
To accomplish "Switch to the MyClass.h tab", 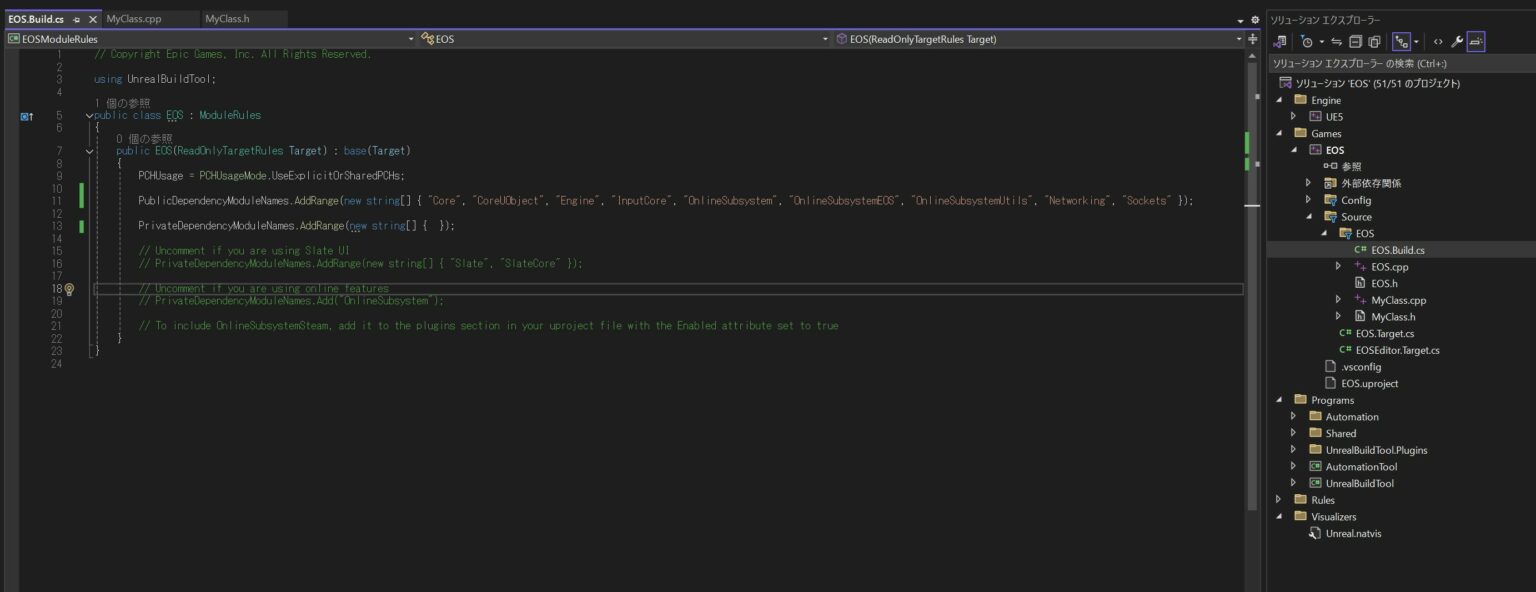I will pyautogui.click(x=227, y=19).
